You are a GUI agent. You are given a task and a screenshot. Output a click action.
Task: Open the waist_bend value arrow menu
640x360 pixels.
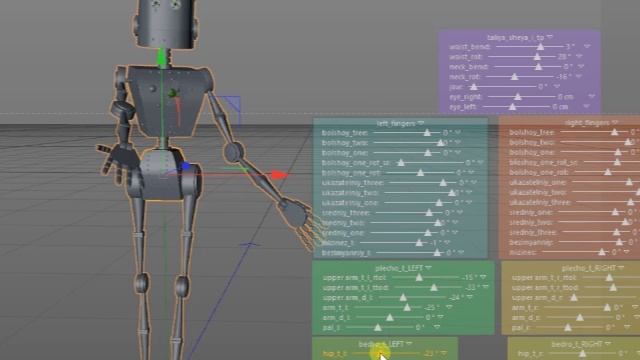pos(587,47)
